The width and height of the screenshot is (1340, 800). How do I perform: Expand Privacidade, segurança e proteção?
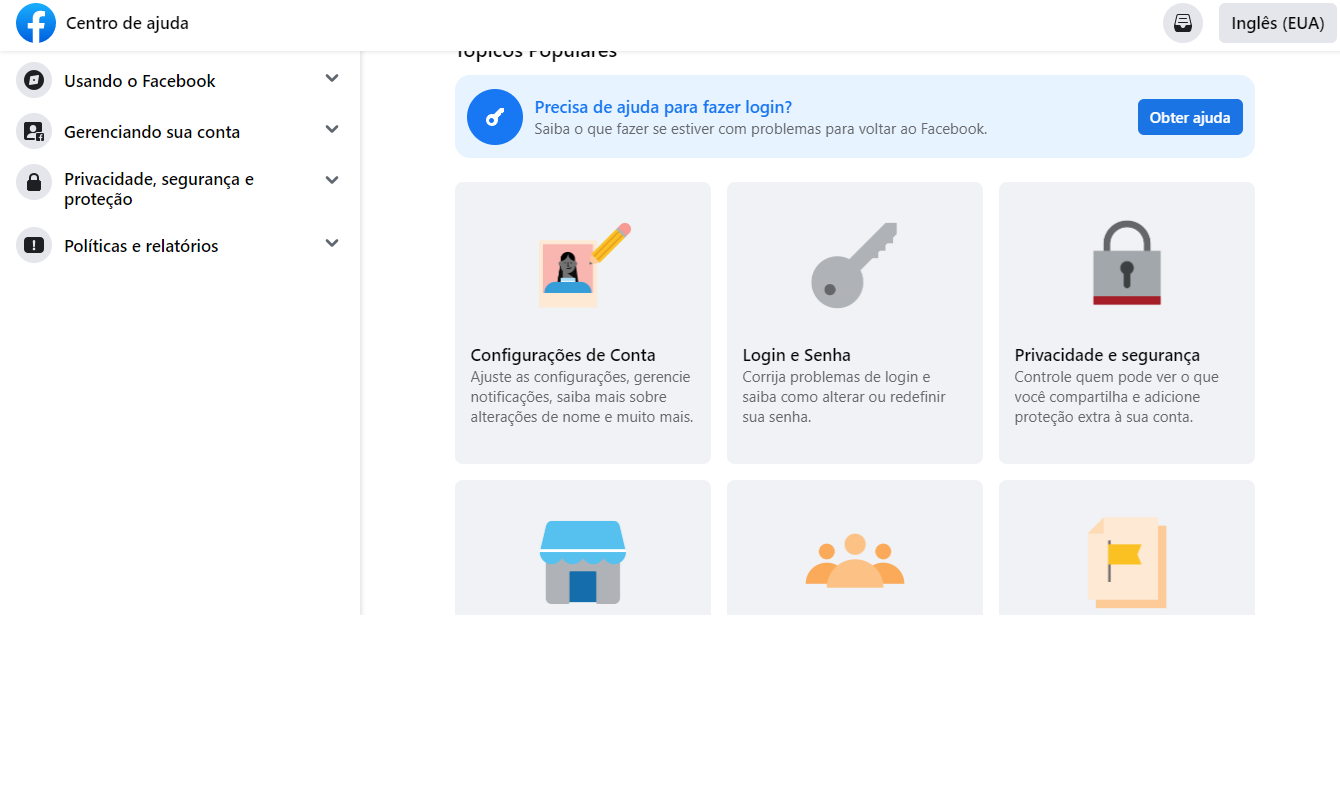[x=331, y=180]
